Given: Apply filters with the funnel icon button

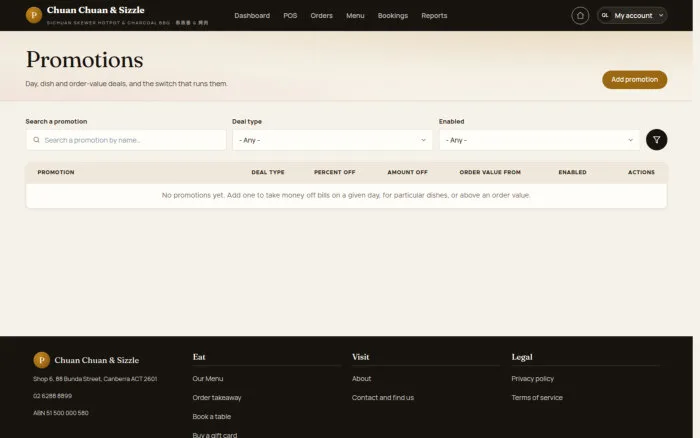Looking at the screenshot, I should coord(656,140).
